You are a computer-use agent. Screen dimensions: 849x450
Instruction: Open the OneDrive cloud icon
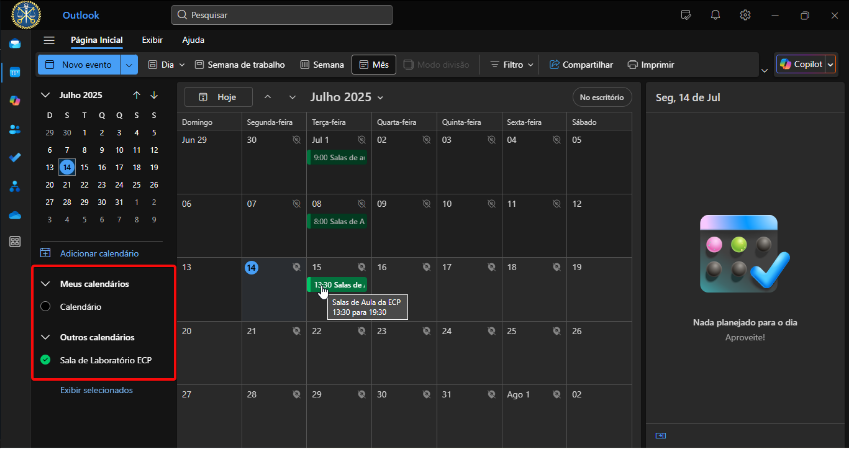click(x=15, y=215)
